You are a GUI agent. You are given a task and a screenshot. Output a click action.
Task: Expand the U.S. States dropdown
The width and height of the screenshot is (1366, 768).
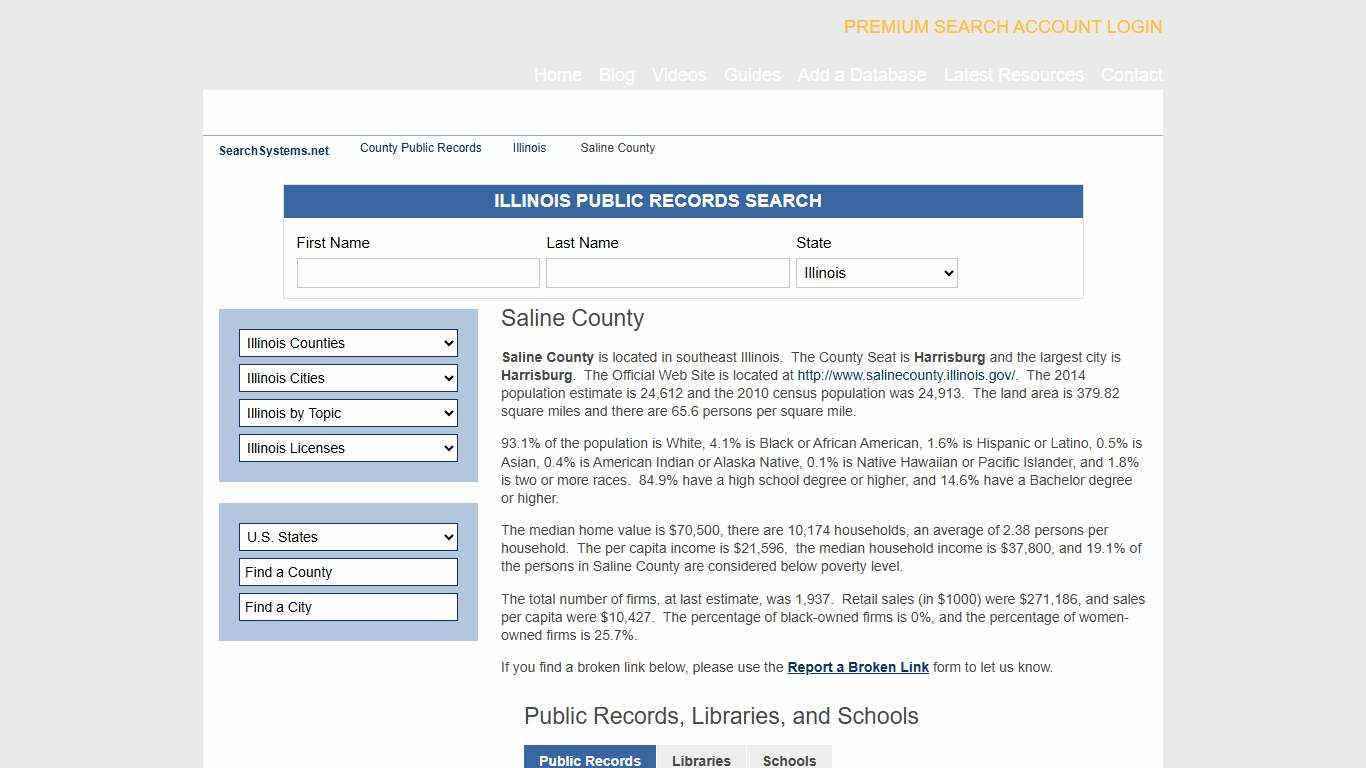click(347, 537)
